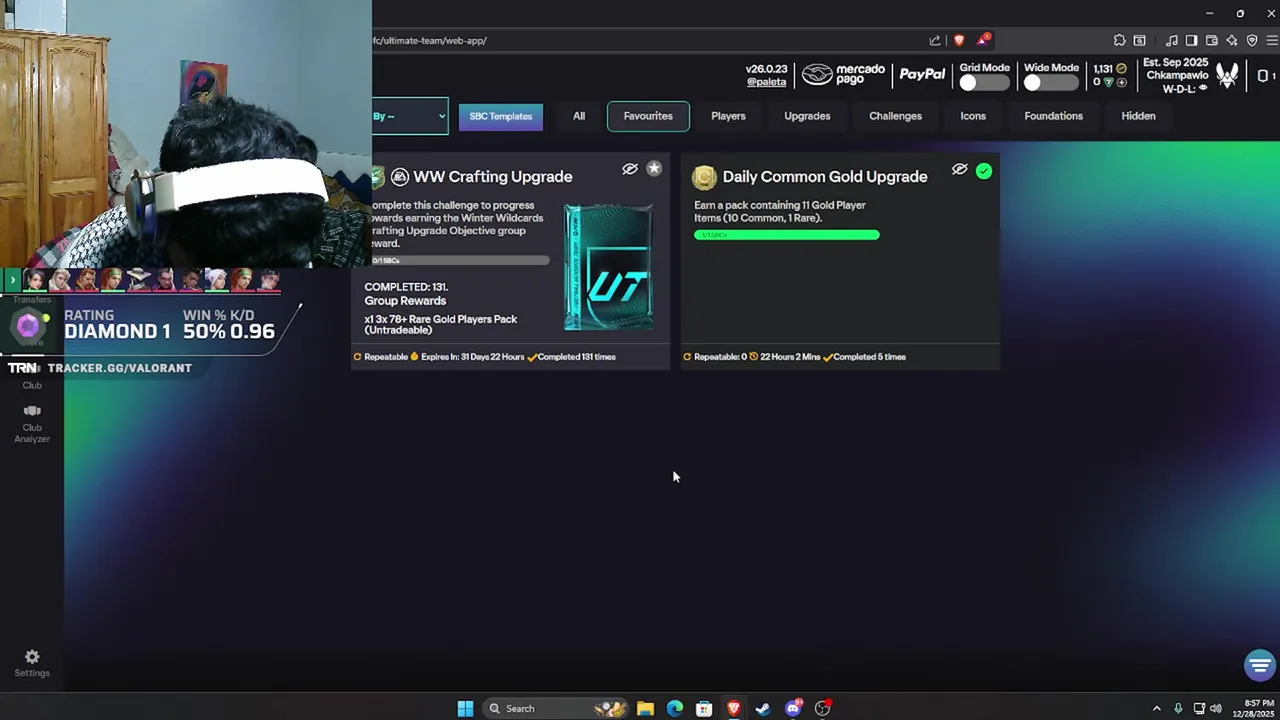Open the round blue menu button bottom right

1259,665
